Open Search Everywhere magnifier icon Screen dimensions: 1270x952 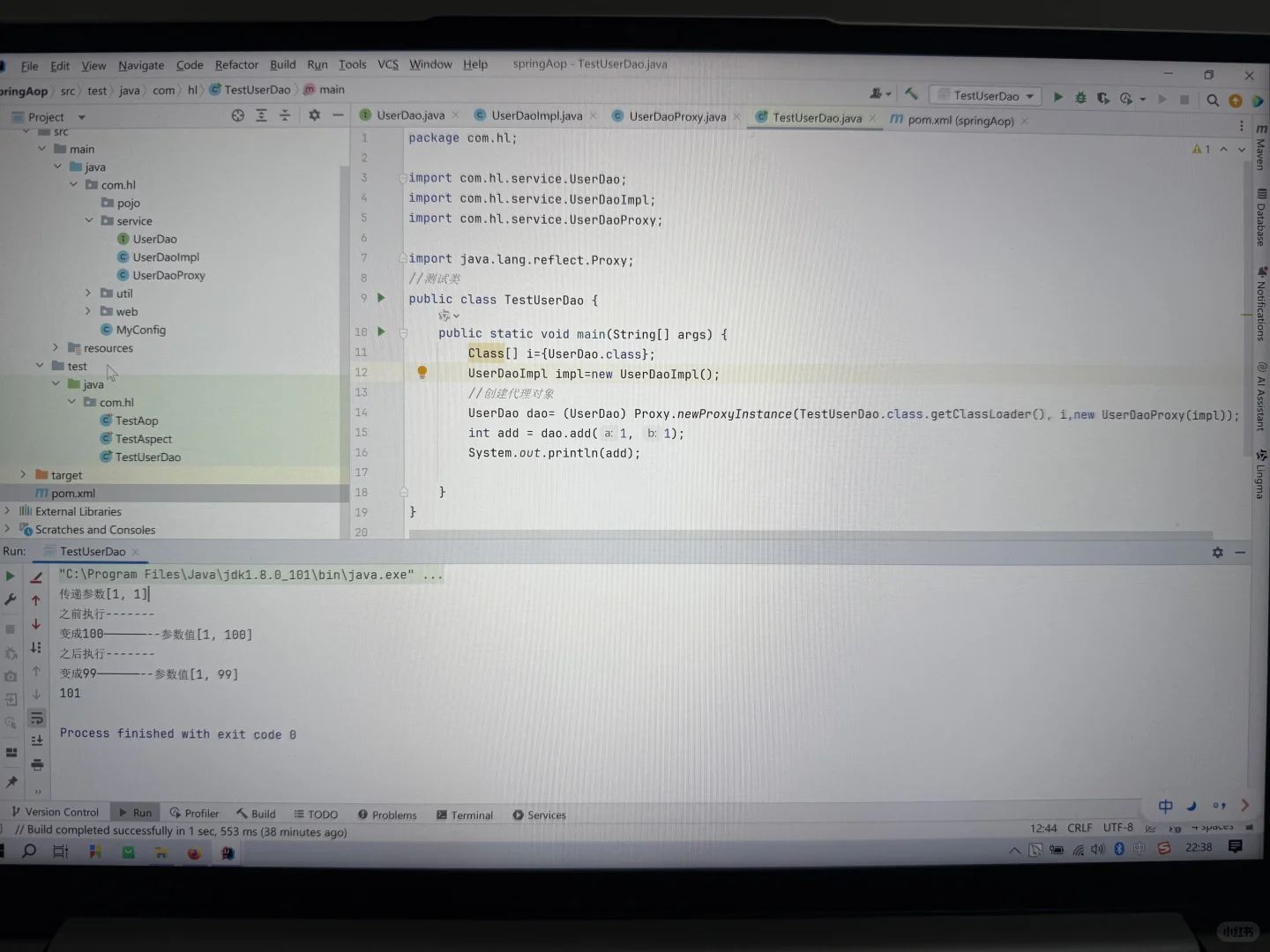[1213, 100]
